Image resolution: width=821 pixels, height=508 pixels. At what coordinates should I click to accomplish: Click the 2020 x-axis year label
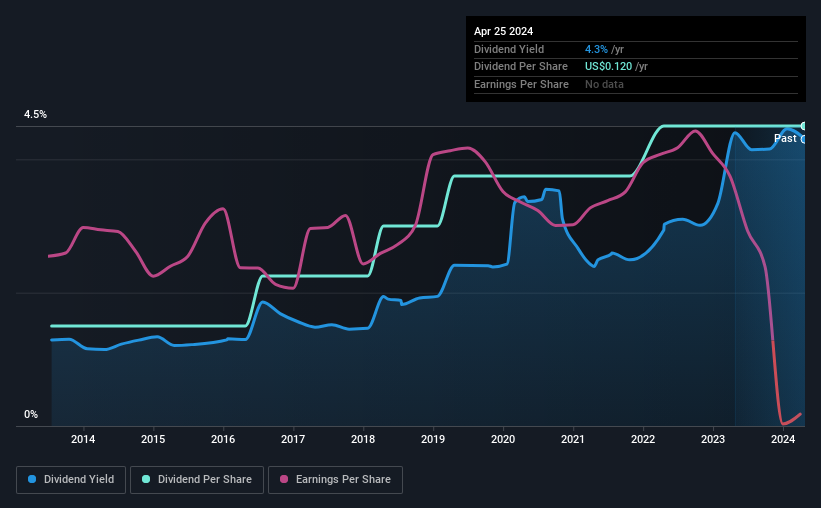pos(503,439)
